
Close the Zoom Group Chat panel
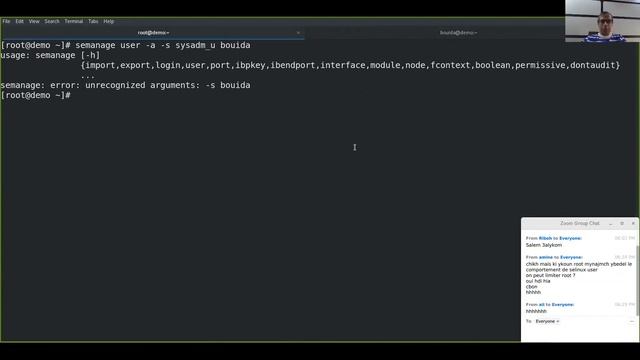tap(633, 223)
